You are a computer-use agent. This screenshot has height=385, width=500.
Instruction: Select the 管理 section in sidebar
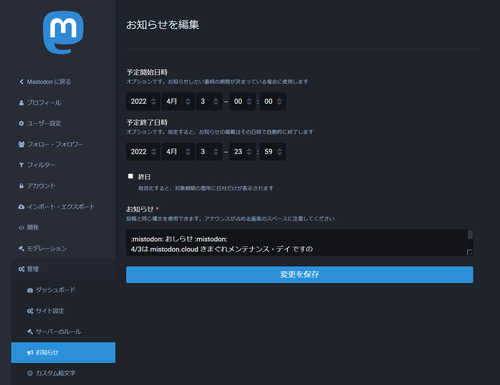[63, 269]
